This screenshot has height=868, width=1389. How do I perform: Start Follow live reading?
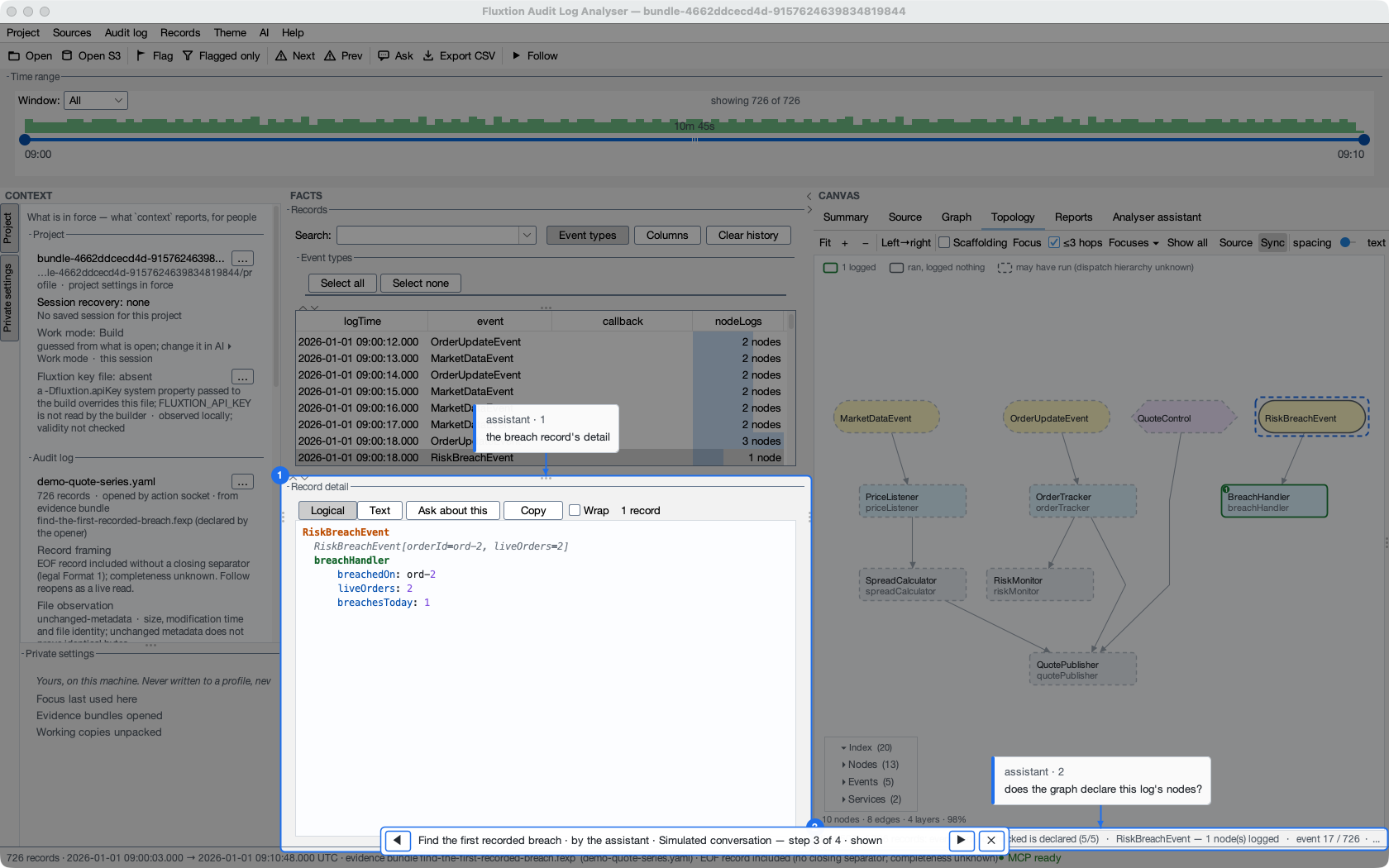535,55
